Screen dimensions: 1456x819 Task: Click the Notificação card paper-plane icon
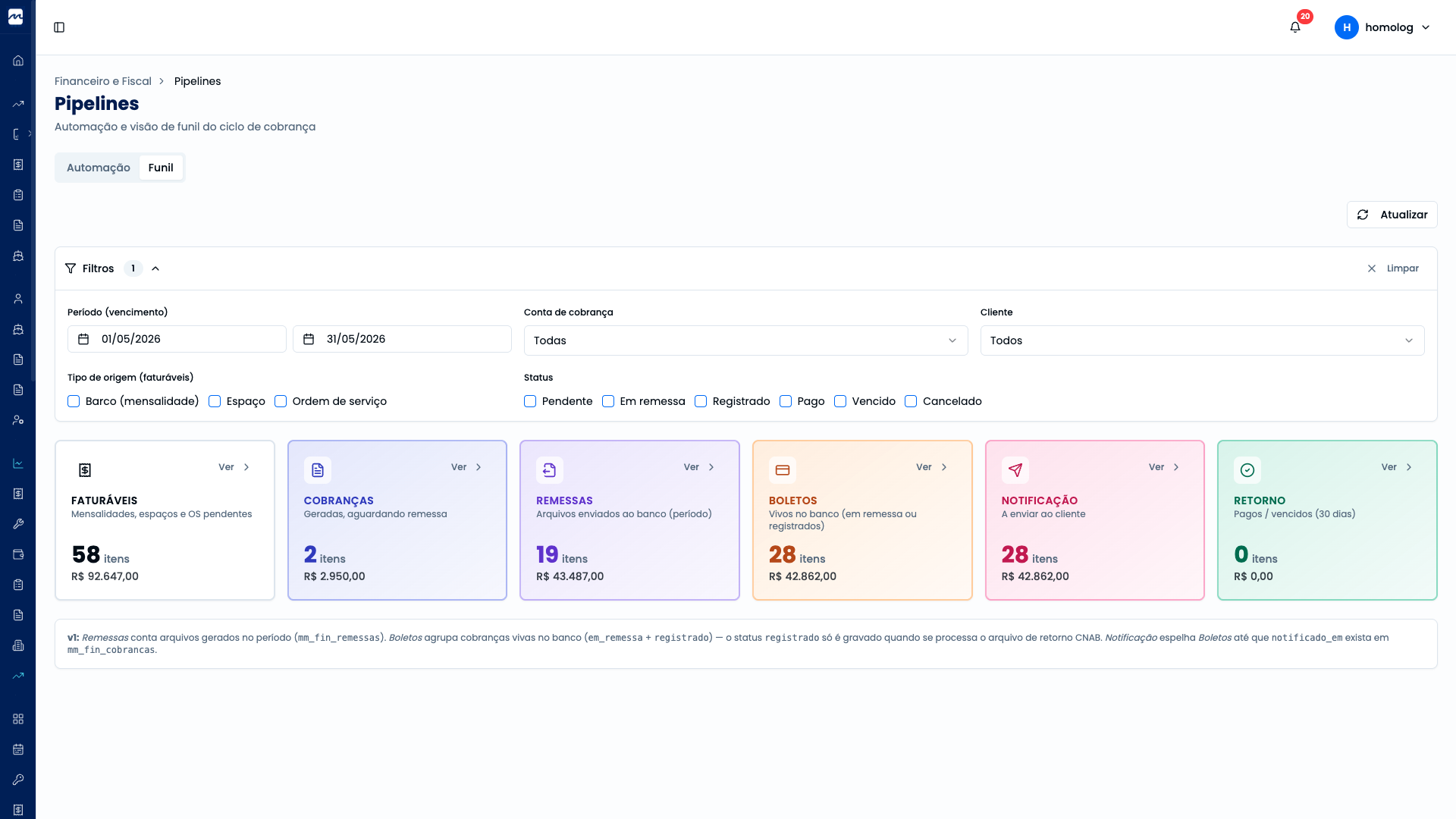[x=1015, y=470]
